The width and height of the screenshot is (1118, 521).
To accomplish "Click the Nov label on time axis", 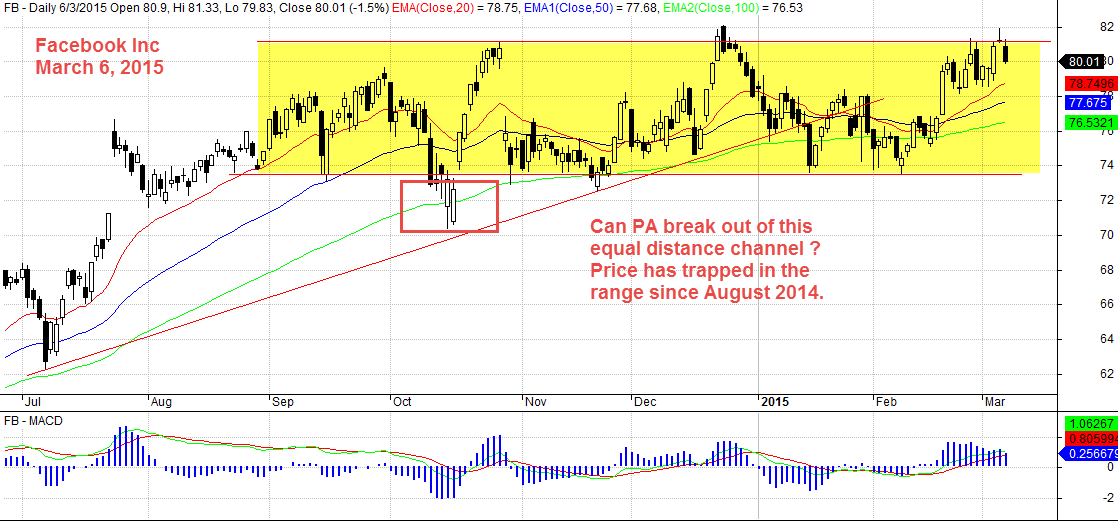I will [535, 402].
